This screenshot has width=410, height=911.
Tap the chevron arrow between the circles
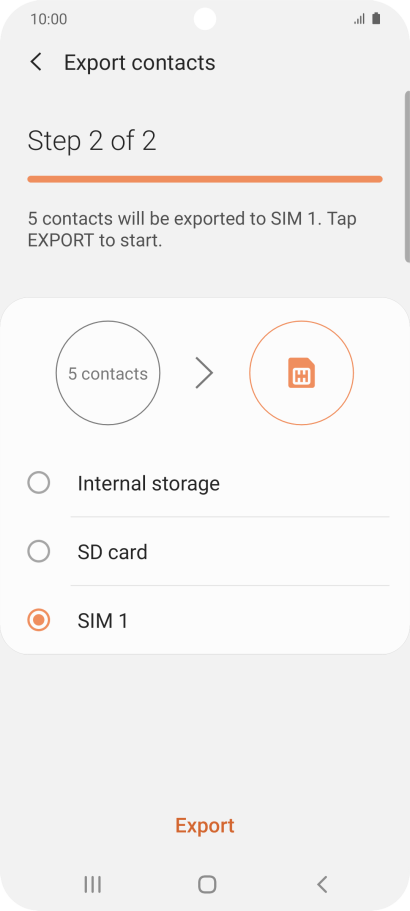204,373
